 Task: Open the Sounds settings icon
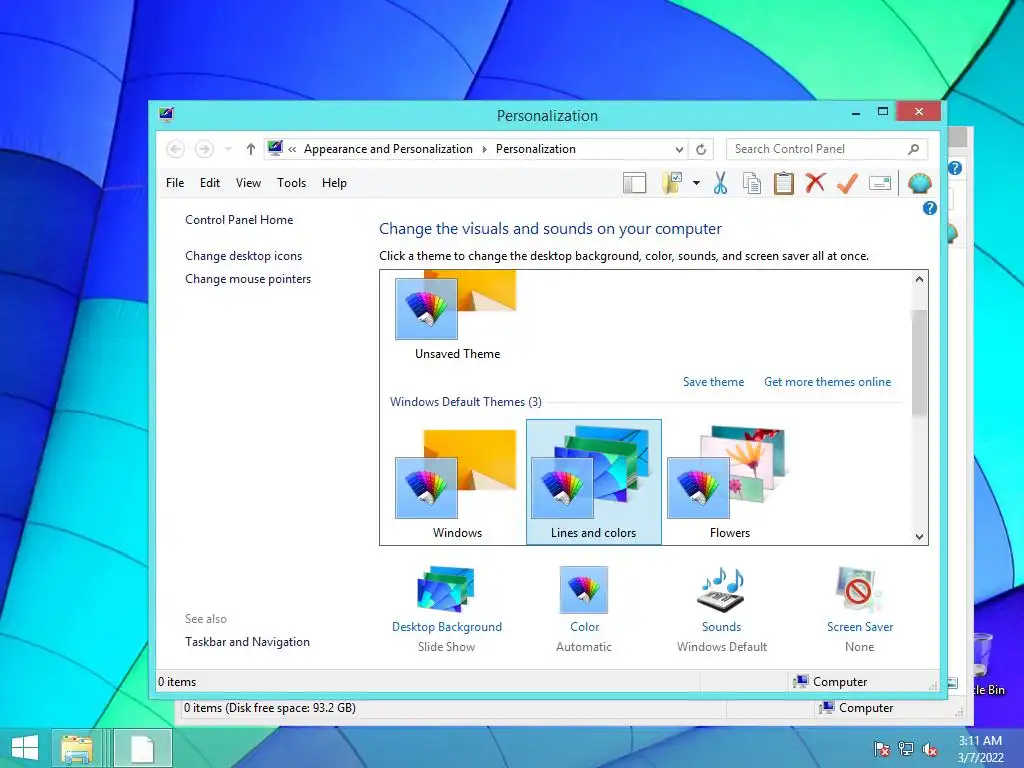tap(722, 590)
